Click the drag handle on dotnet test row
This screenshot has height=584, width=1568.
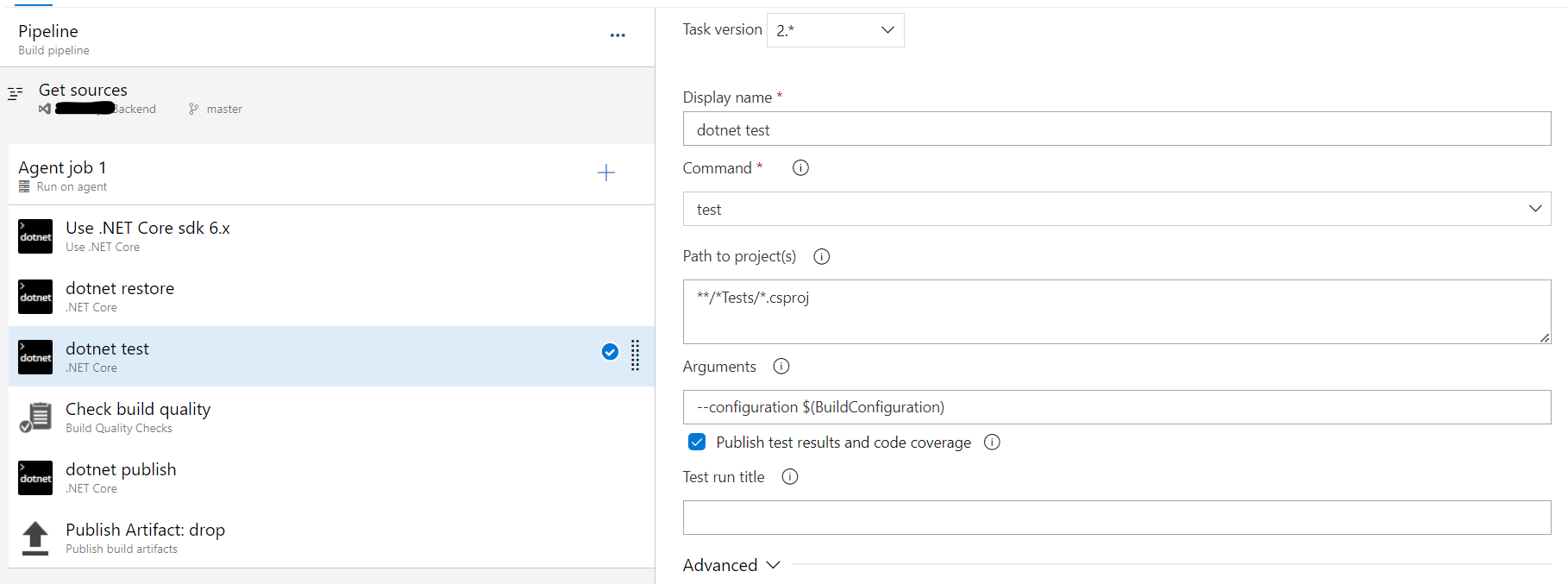(x=636, y=355)
